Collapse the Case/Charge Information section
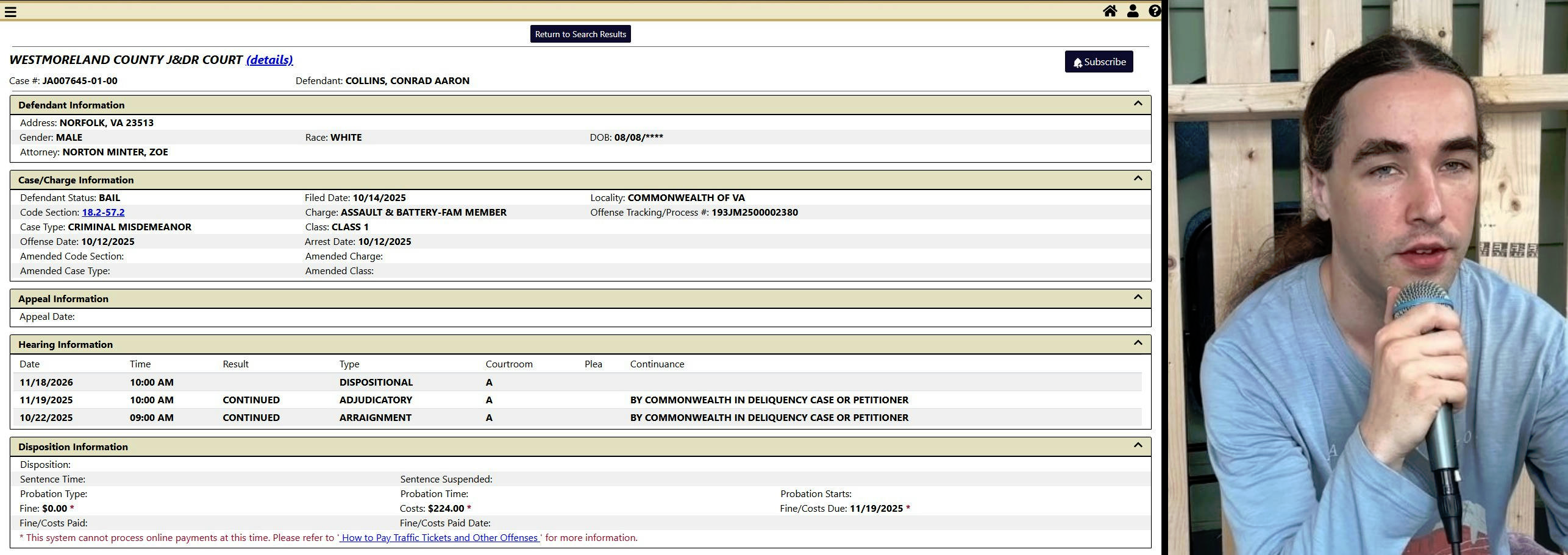Screen dimensions: 1568x555 click(x=1137, y=179)
